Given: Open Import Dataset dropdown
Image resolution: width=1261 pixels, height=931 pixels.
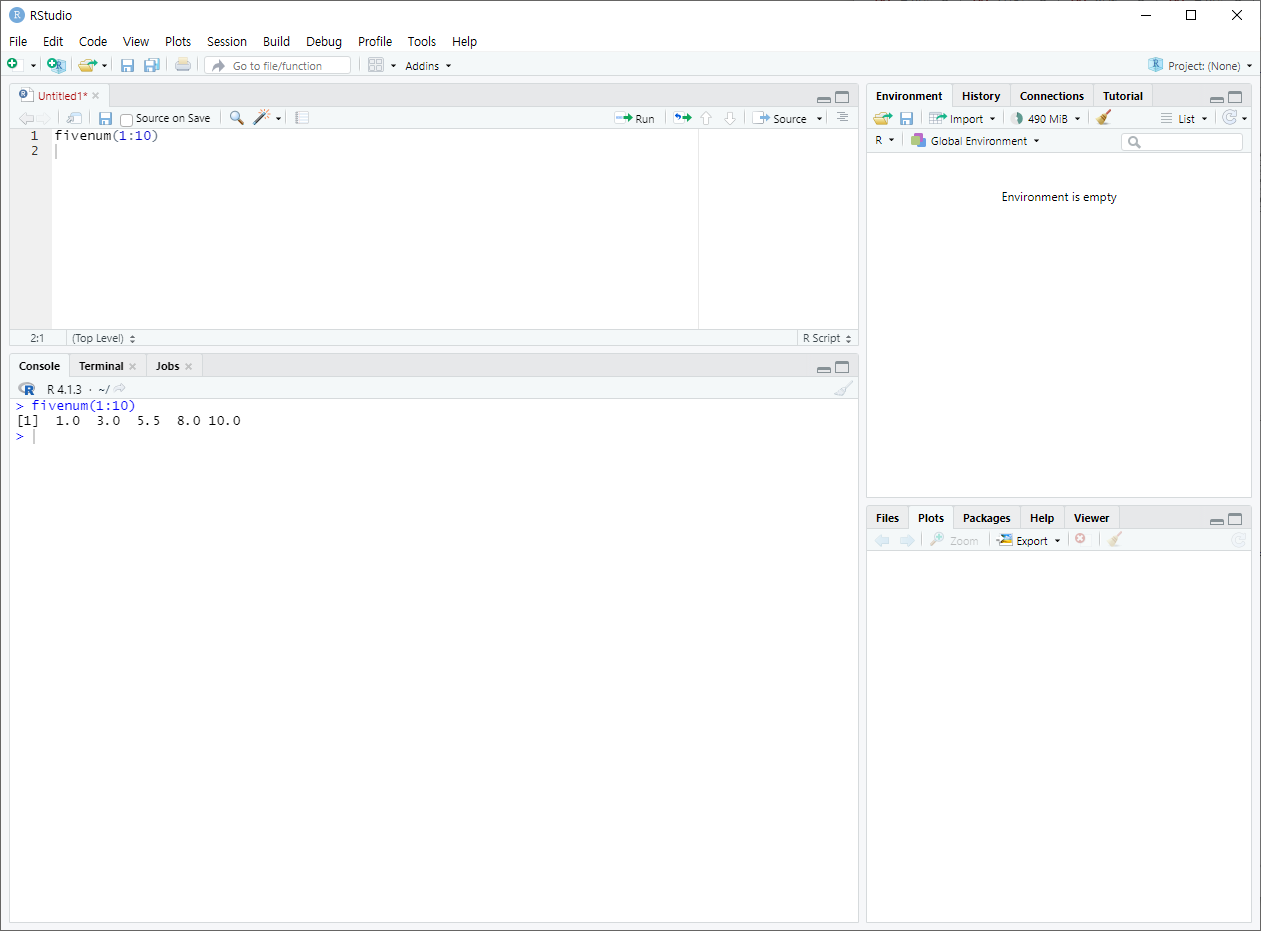Looking at the screenshot, I should point(962,118).
